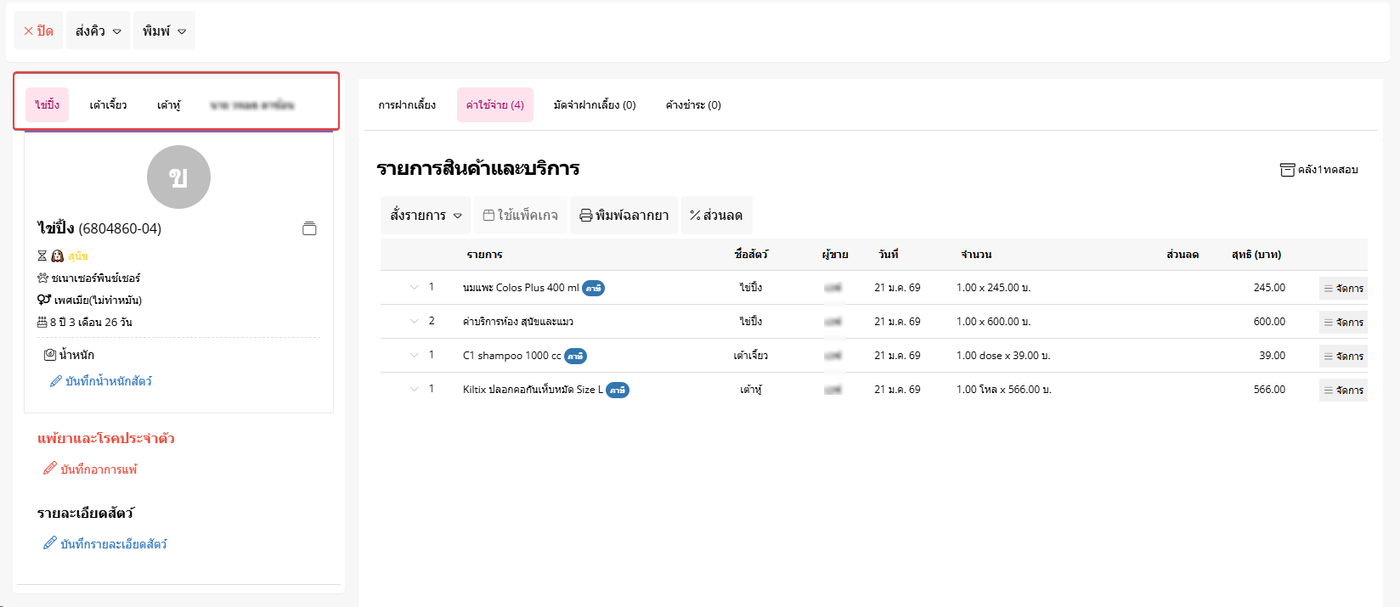The width and height of the screenshot is (1400, 607).
Task: Click the บันทึกอาการแพ้ link
Action: 90,468
